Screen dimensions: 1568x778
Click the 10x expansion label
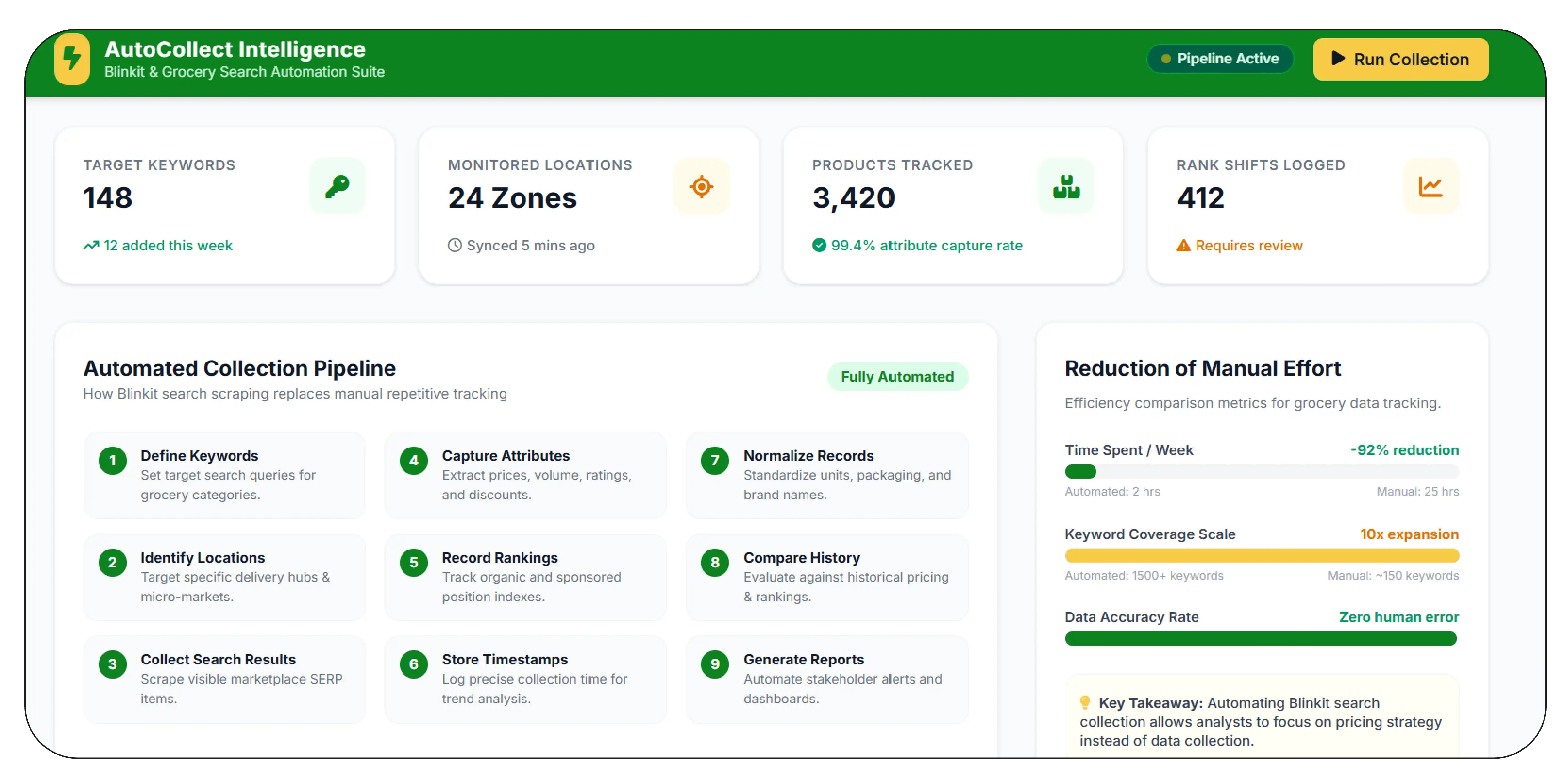1409,534
